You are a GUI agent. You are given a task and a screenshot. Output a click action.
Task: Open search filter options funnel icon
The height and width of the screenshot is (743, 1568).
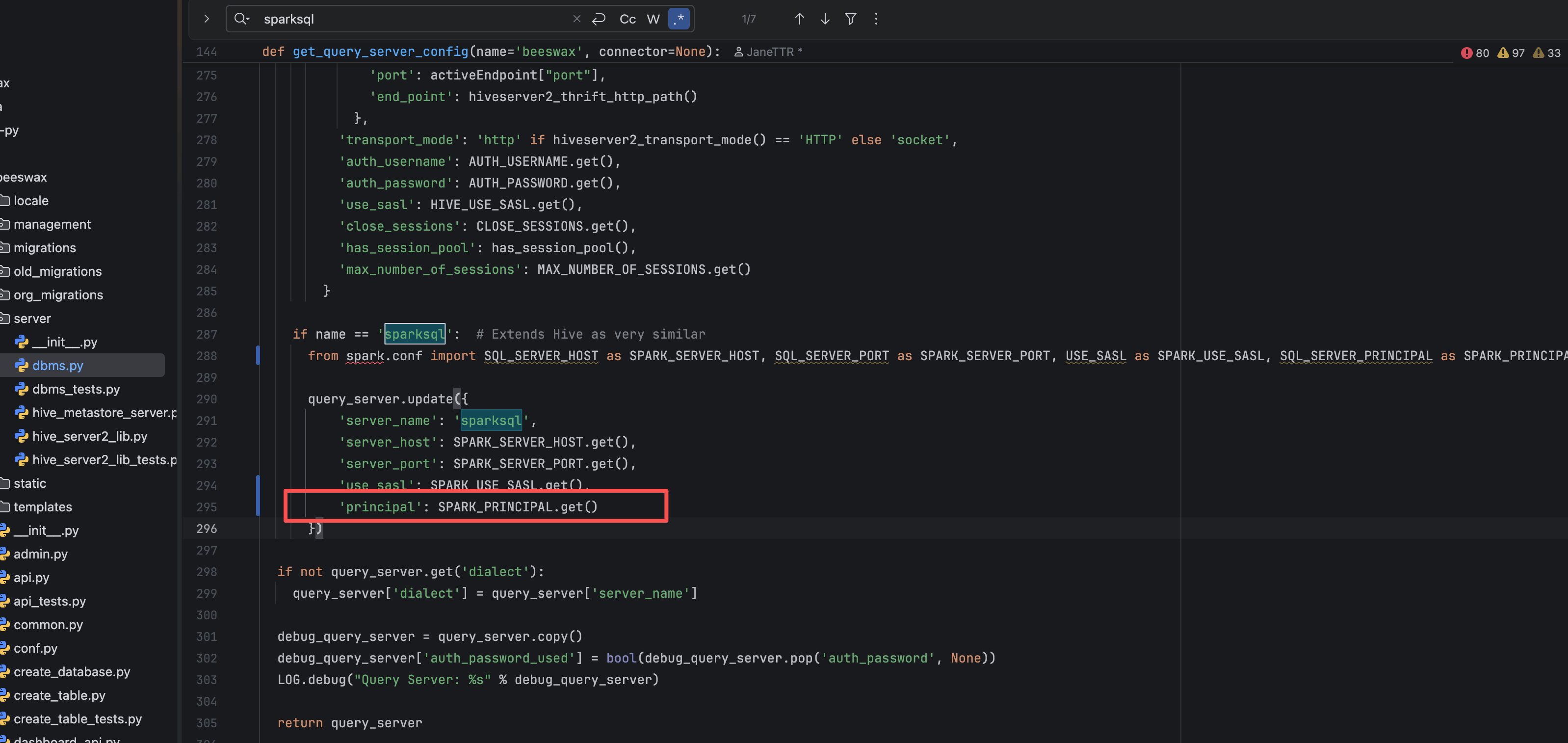(x=850, y=19)
